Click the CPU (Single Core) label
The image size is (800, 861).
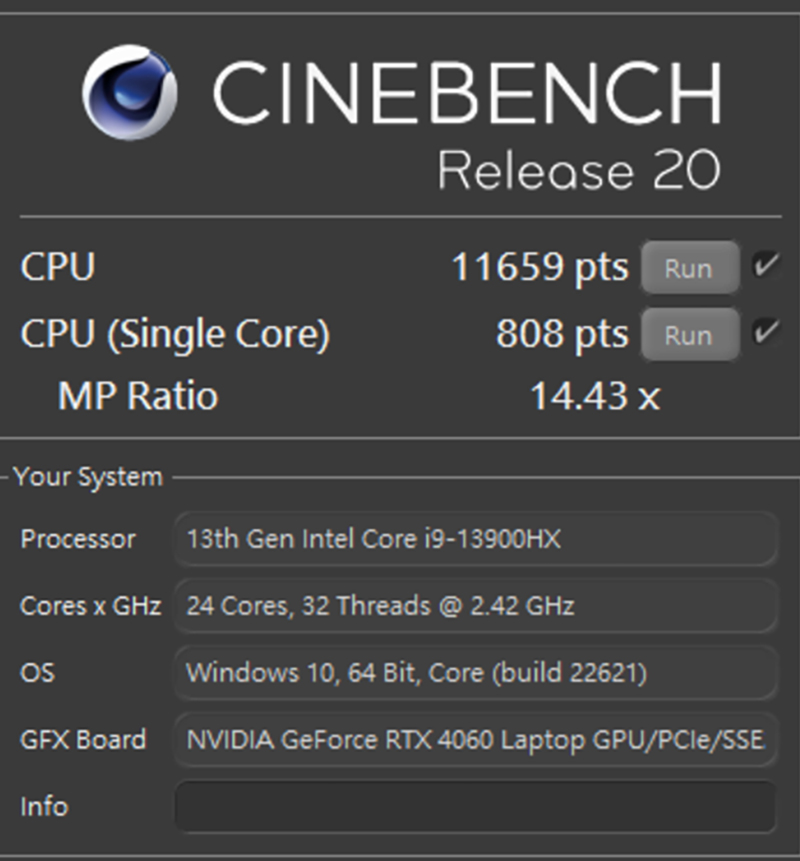pyautogui.click(x=175, y=334)
